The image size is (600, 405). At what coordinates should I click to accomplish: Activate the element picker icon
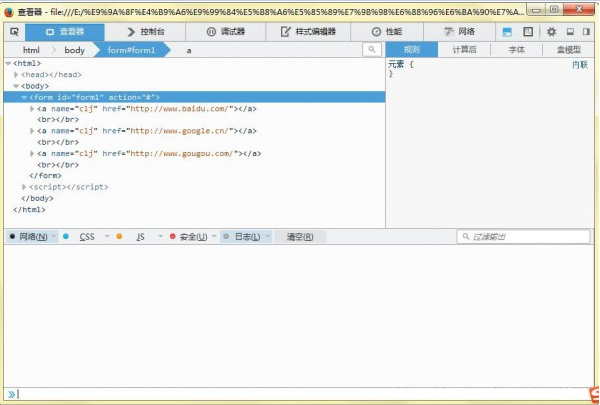[14, 32]
